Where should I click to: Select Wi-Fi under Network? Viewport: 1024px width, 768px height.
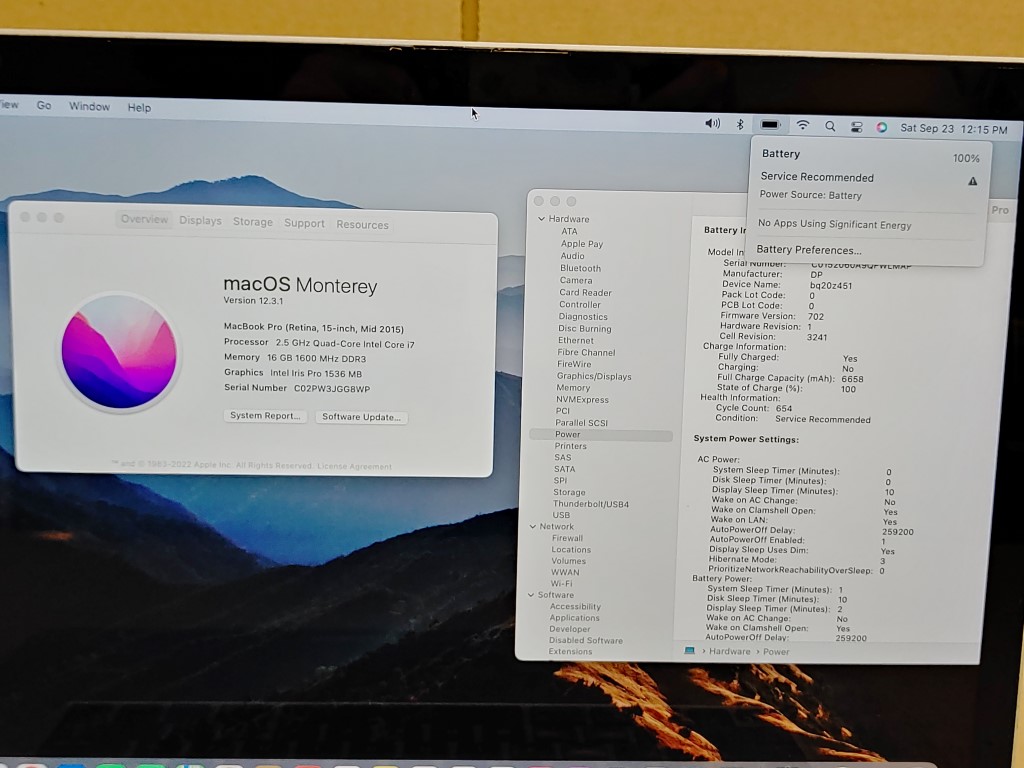tap(561, 584)
